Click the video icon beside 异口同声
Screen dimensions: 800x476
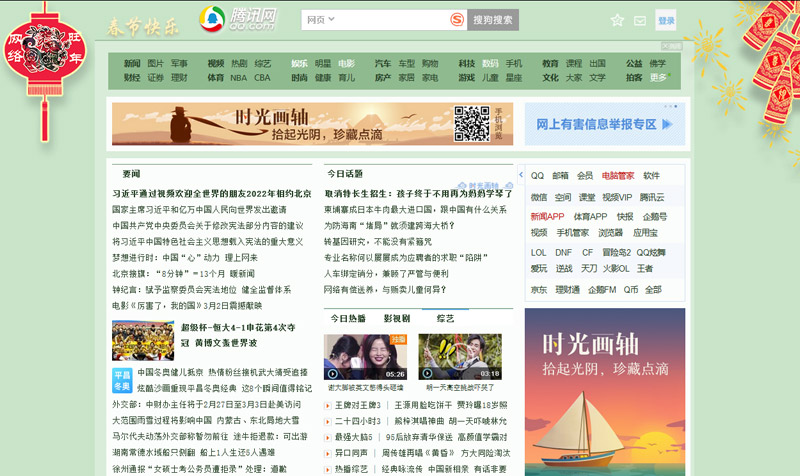(328, 454)
